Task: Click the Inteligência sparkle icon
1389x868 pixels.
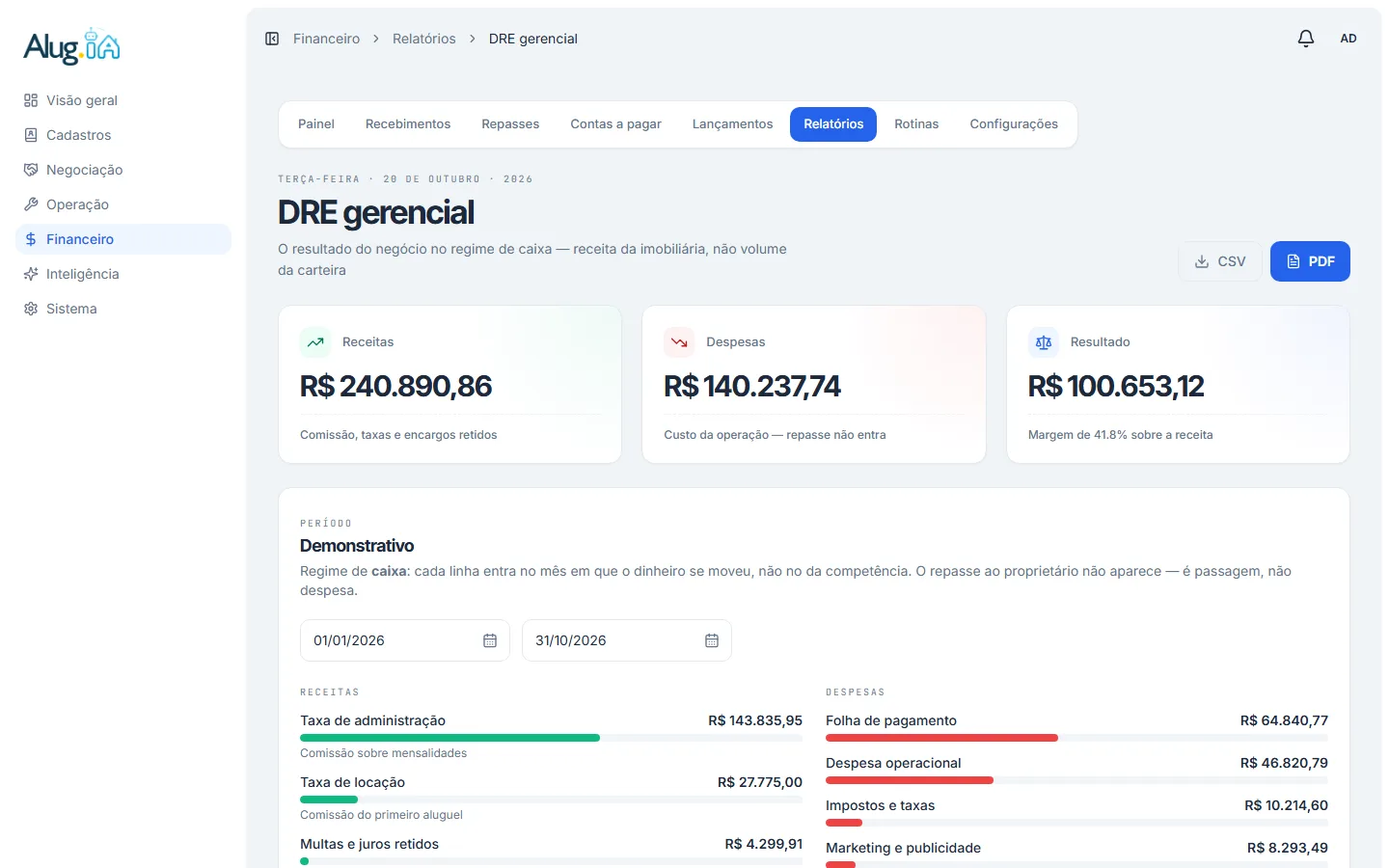Action: (31, 274)
